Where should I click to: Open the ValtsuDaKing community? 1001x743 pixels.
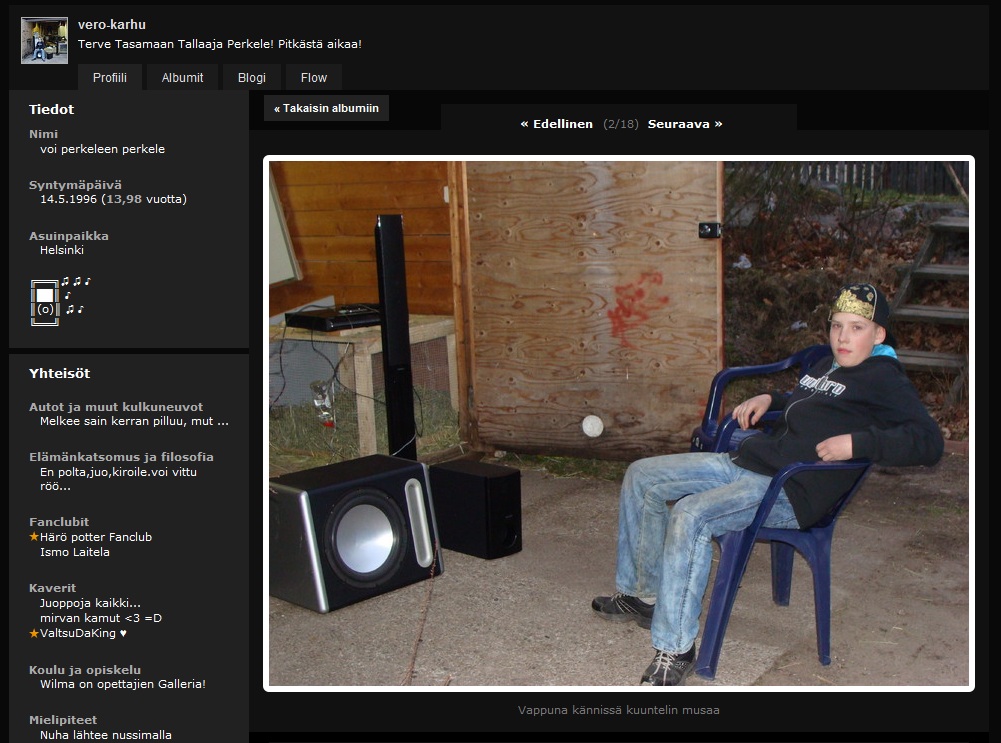83,633
